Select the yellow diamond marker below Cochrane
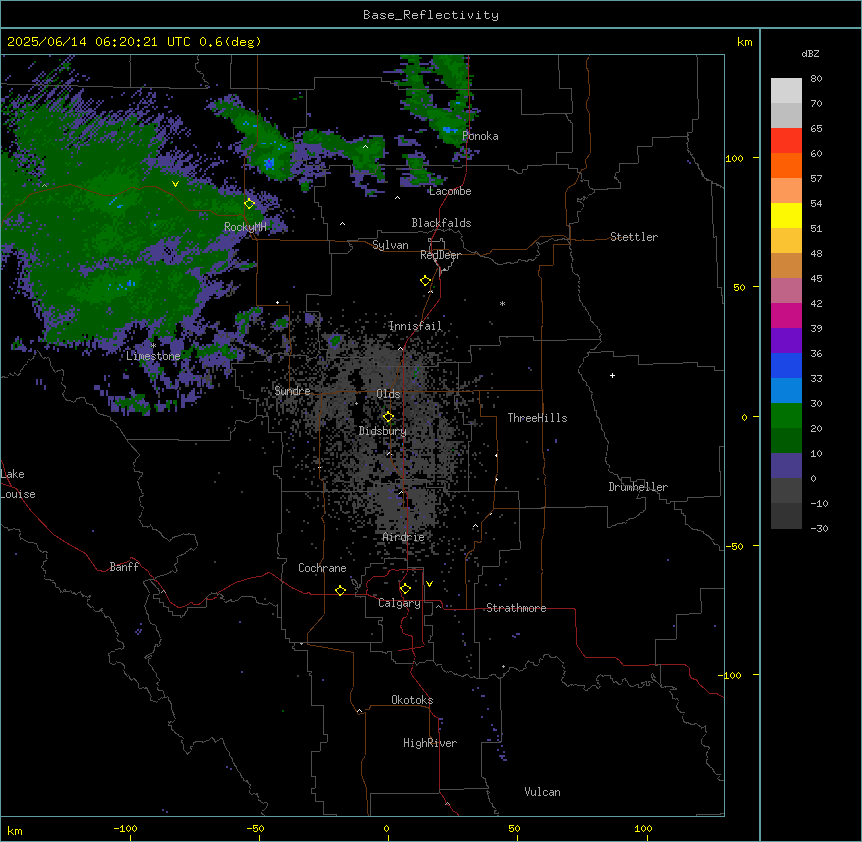 pos(340,590)
